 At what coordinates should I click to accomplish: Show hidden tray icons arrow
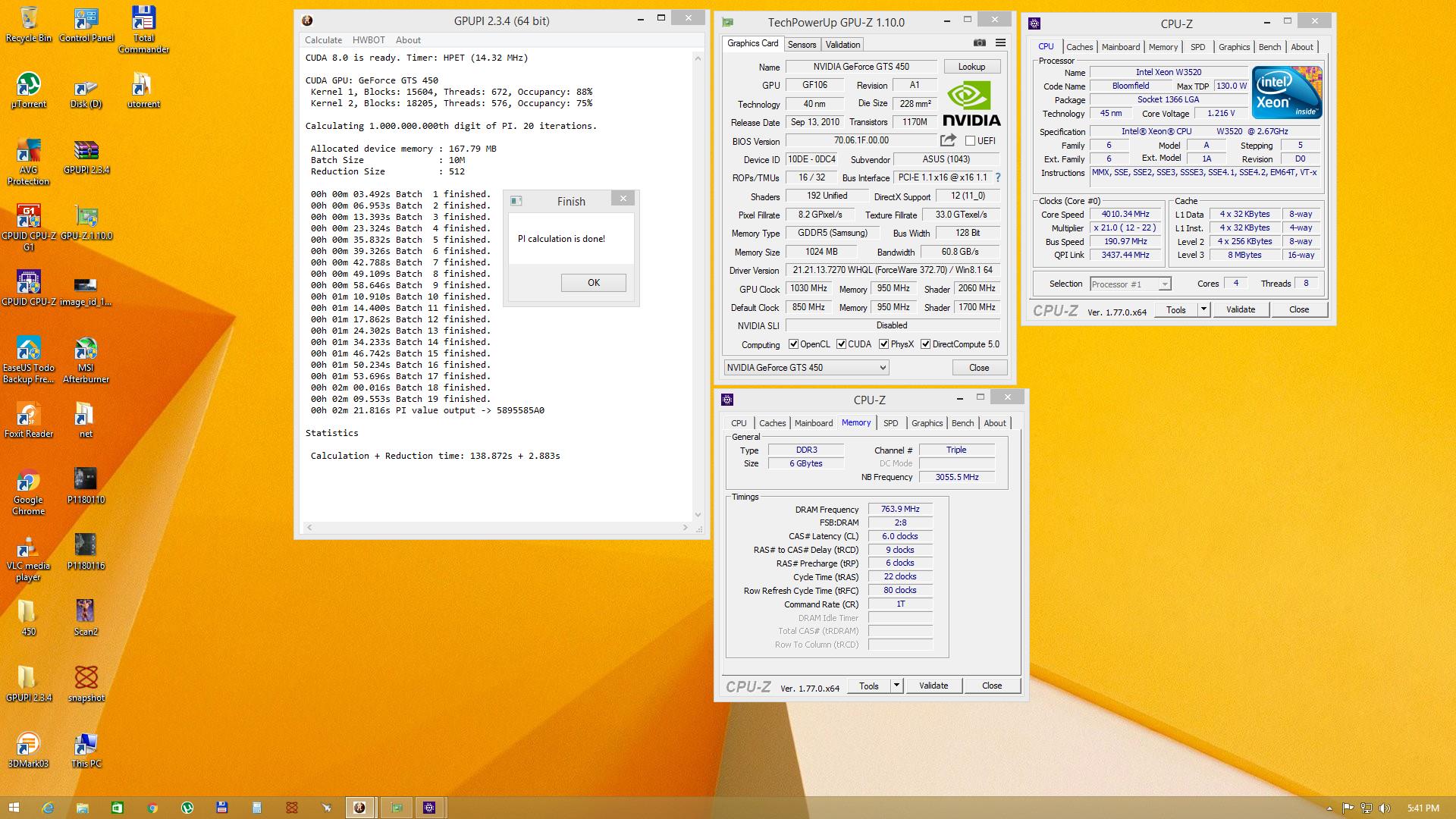(1329, 808)
